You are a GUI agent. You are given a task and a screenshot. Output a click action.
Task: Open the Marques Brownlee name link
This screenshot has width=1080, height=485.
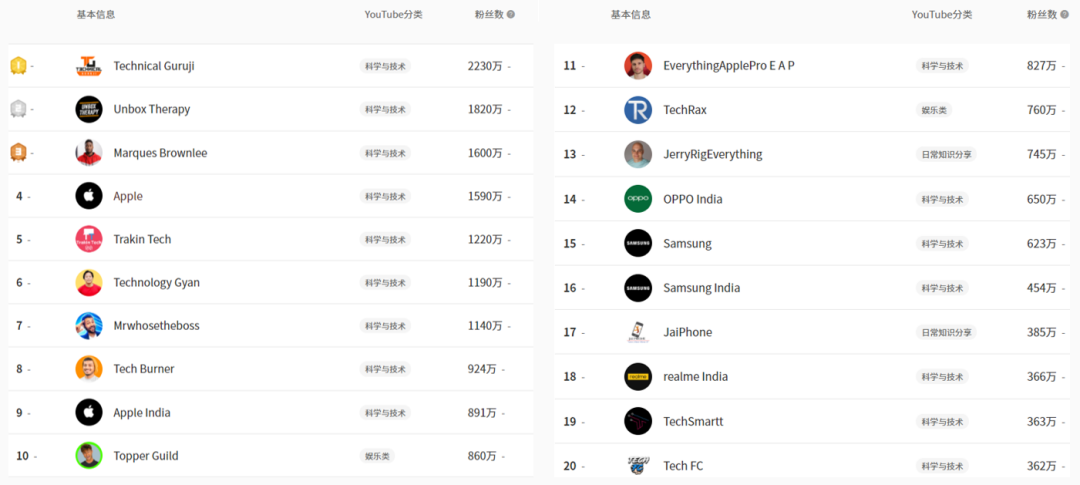tap(160, 153)
